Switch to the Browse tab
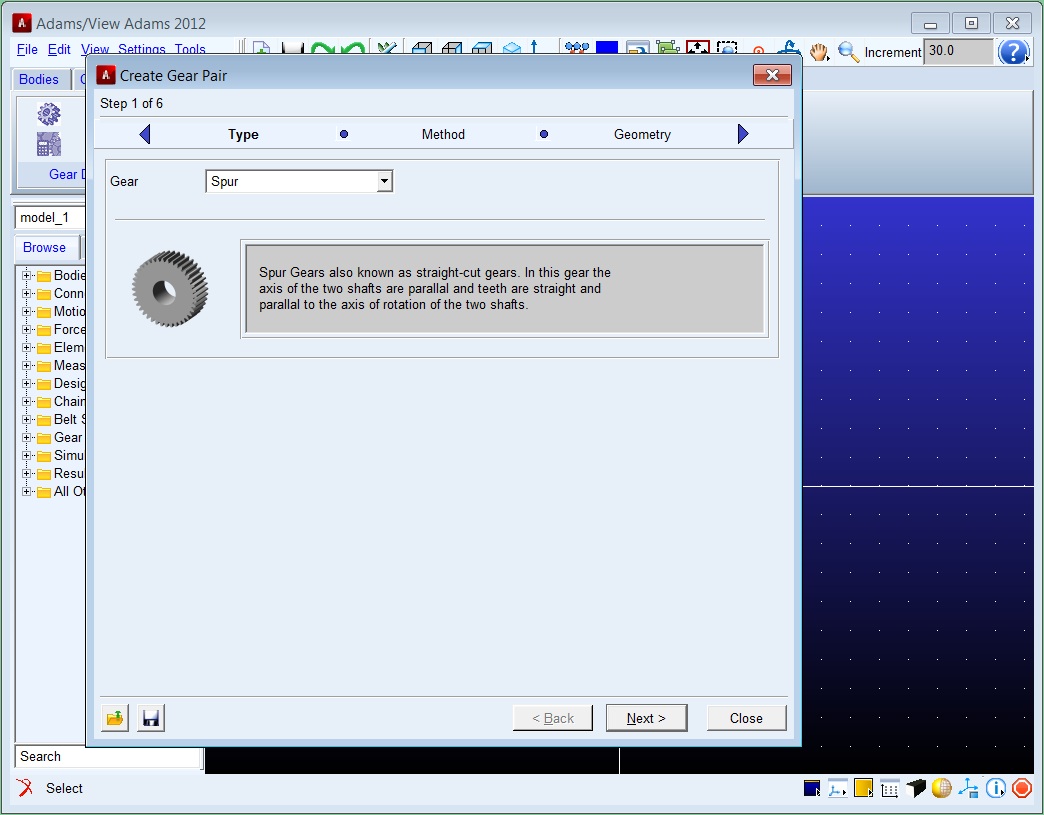The width and height of the screenshot is (1044, 815). [44, 247]
